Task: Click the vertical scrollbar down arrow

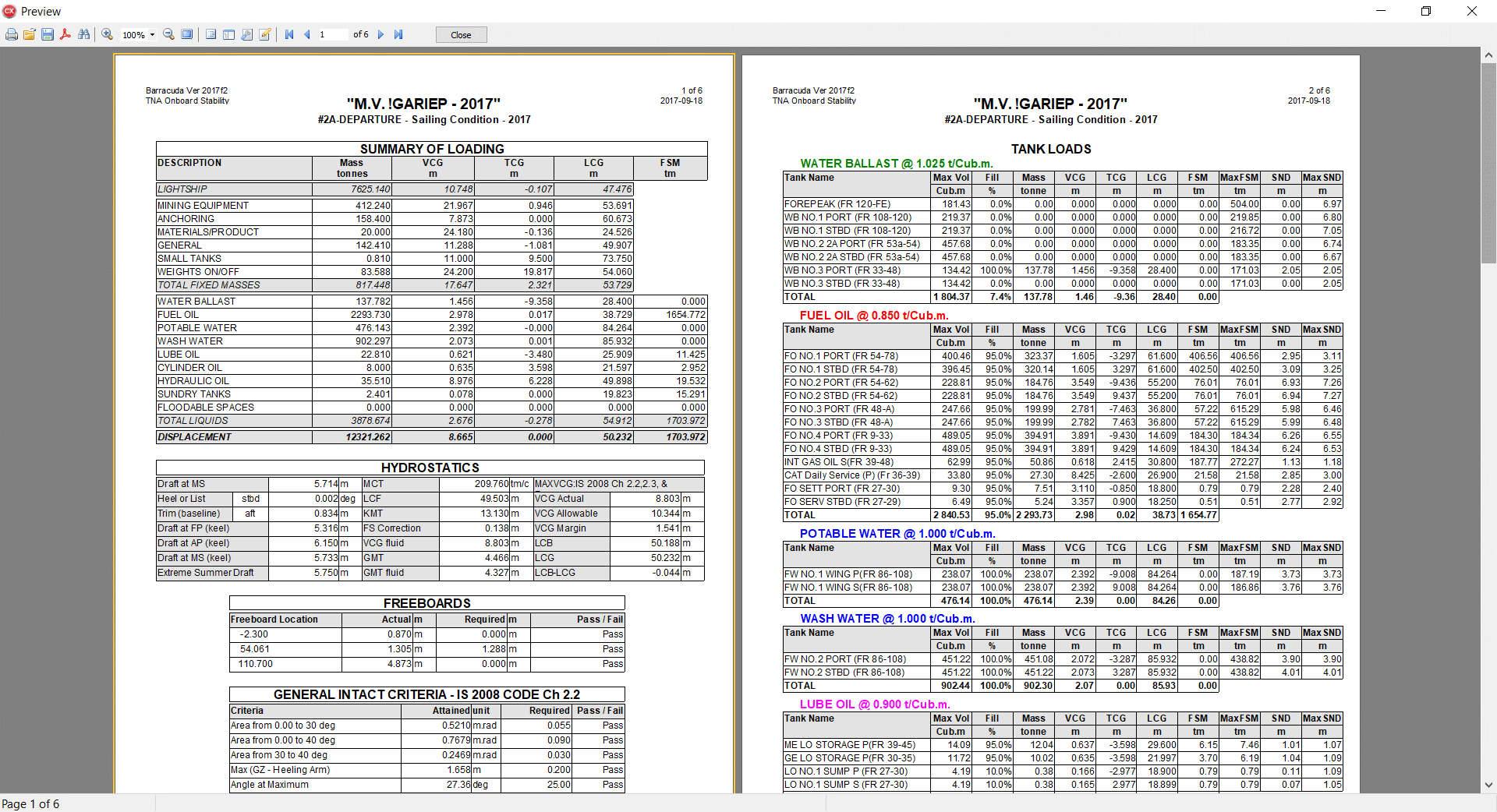Action: [1488, 786]
